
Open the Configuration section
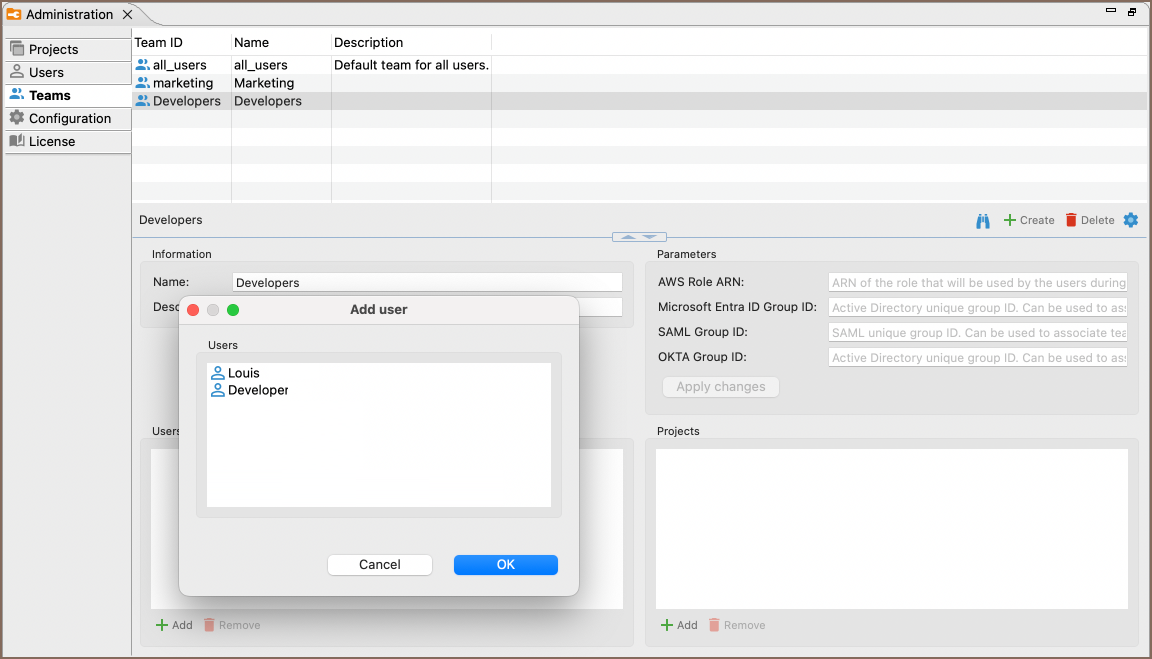pos(69,118)
